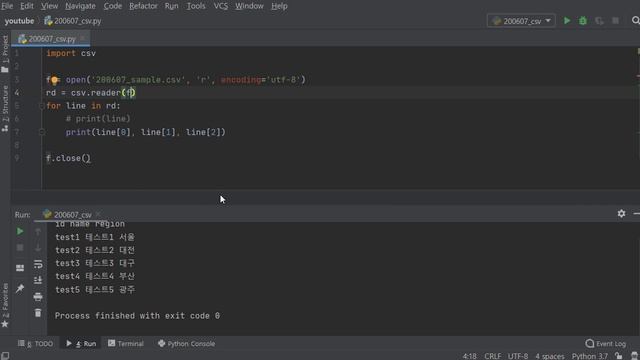Open Run panel settings gear
640x360 pixels.
pyautogui.click(x=621, y=213)
